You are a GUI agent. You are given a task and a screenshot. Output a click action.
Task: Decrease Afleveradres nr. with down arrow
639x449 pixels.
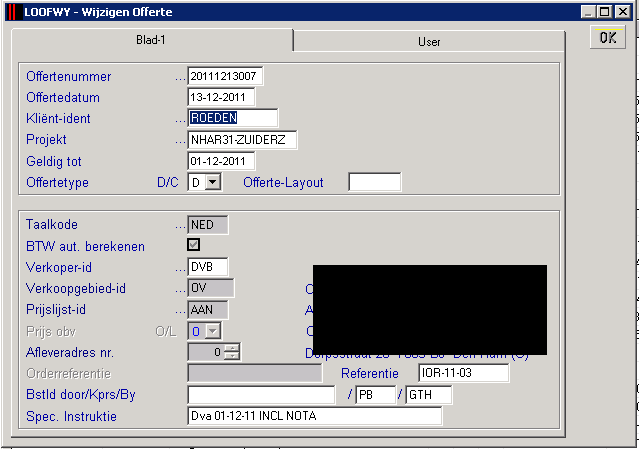[232, 356]
